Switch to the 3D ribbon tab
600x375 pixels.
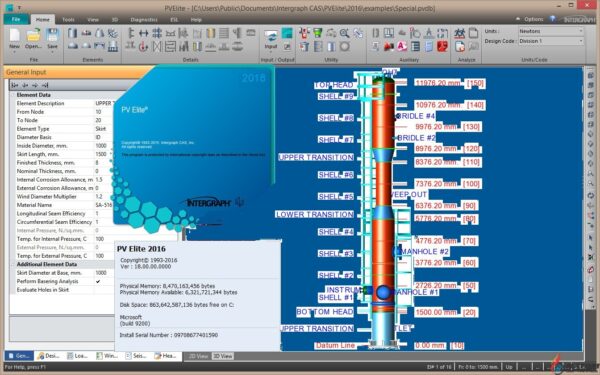click(114, 20)
